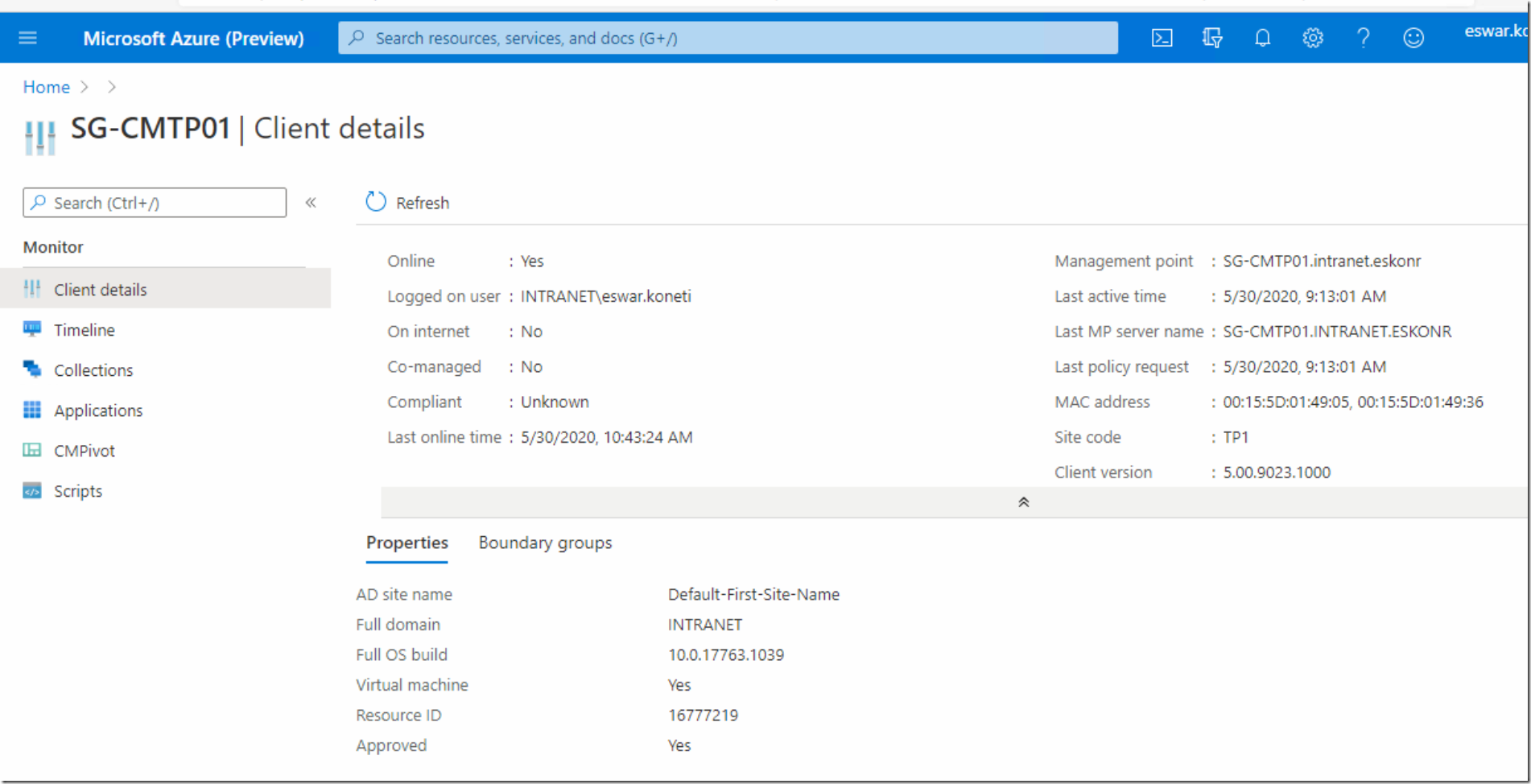Screen dimensions: 1531x784
Task: Click the Applications grid icon
Action: 32,410
